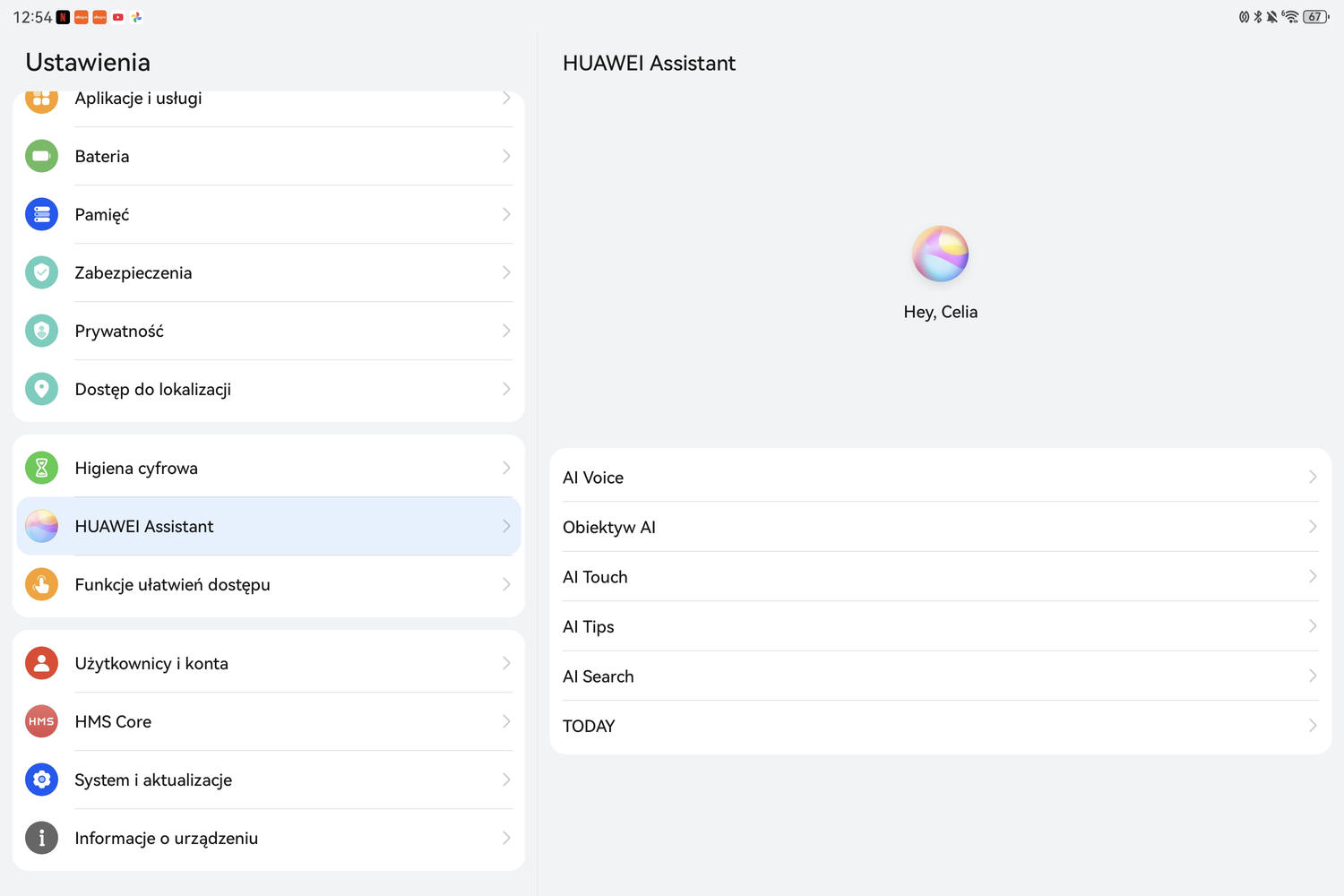Open Aplikacje i usługi by its label
The width and height of the screenshot is (1344, 896).
pyautogui.click(x=138, y=99)
